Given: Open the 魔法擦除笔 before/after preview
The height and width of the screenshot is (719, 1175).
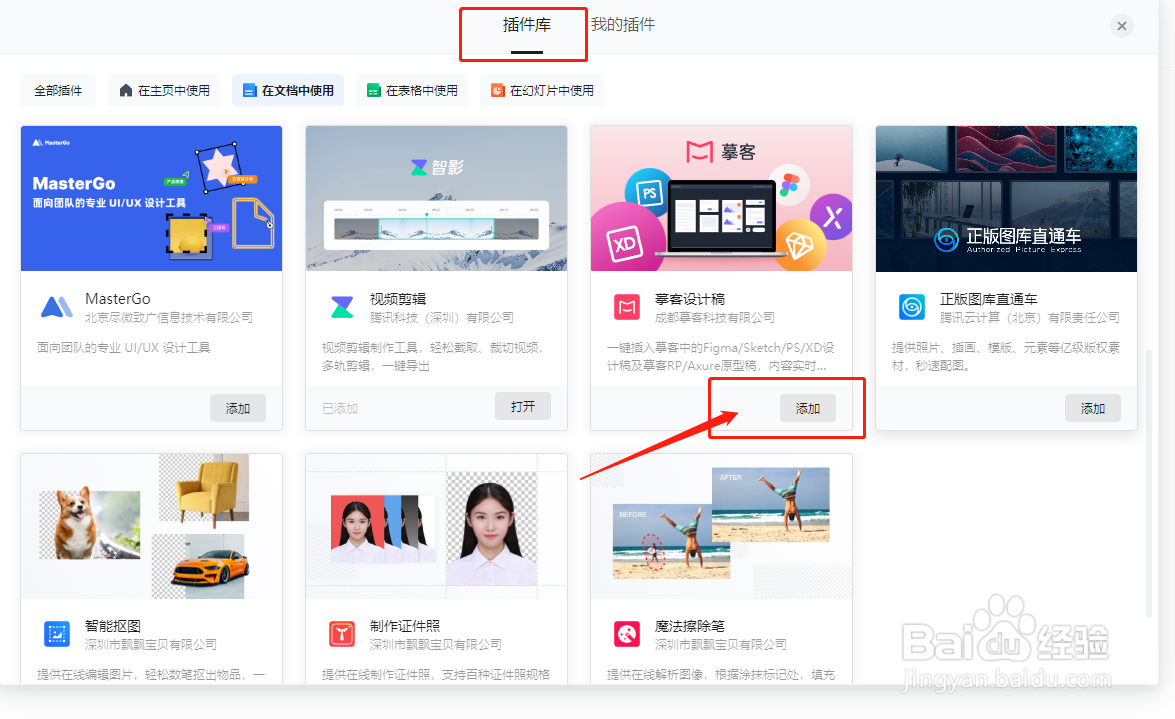Looking at the screenshot, I should pos(721,526).
